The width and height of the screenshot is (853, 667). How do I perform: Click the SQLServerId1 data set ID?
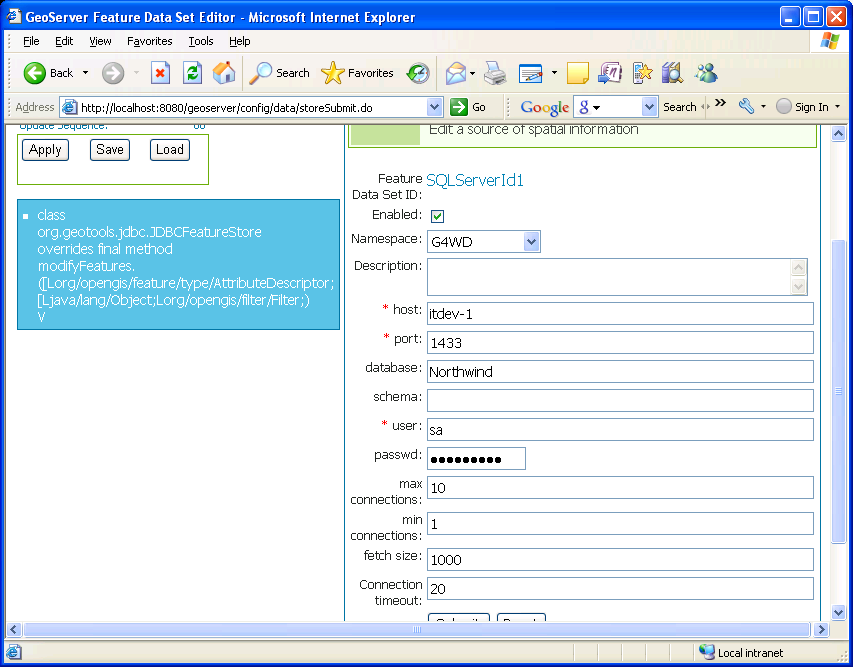(474, 180)
